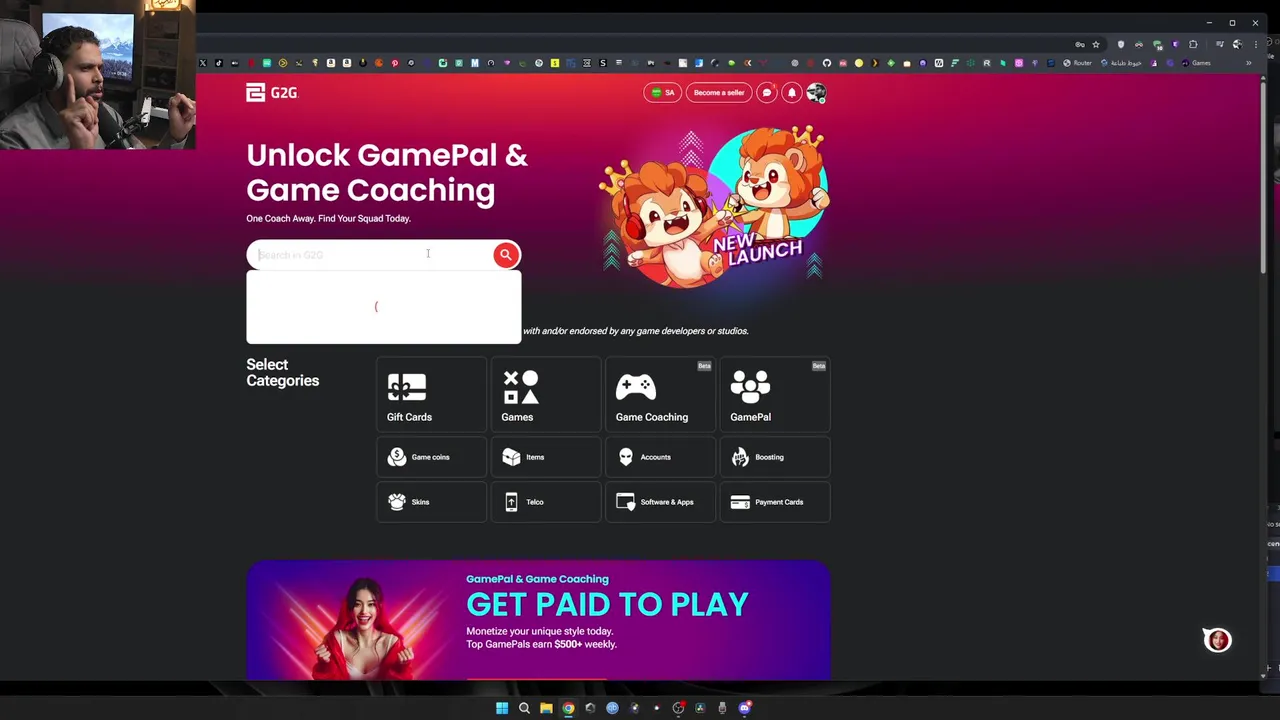
Task: Open the Windows Start menu
Action: (x=502, y=708)
